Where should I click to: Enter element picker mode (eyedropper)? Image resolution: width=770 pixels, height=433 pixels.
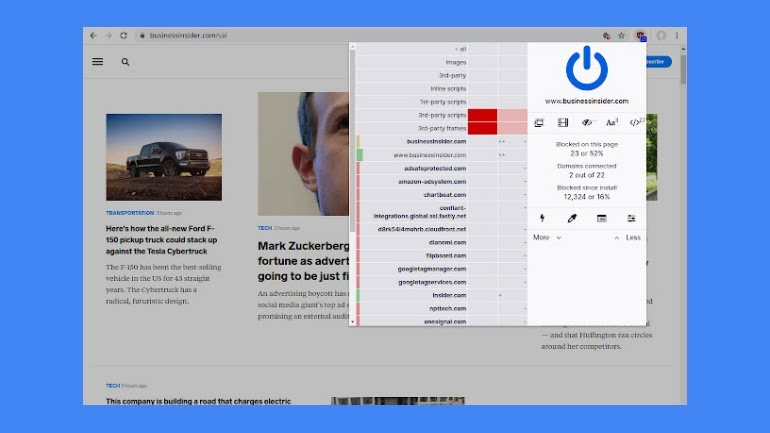click(x=572, y=218)
